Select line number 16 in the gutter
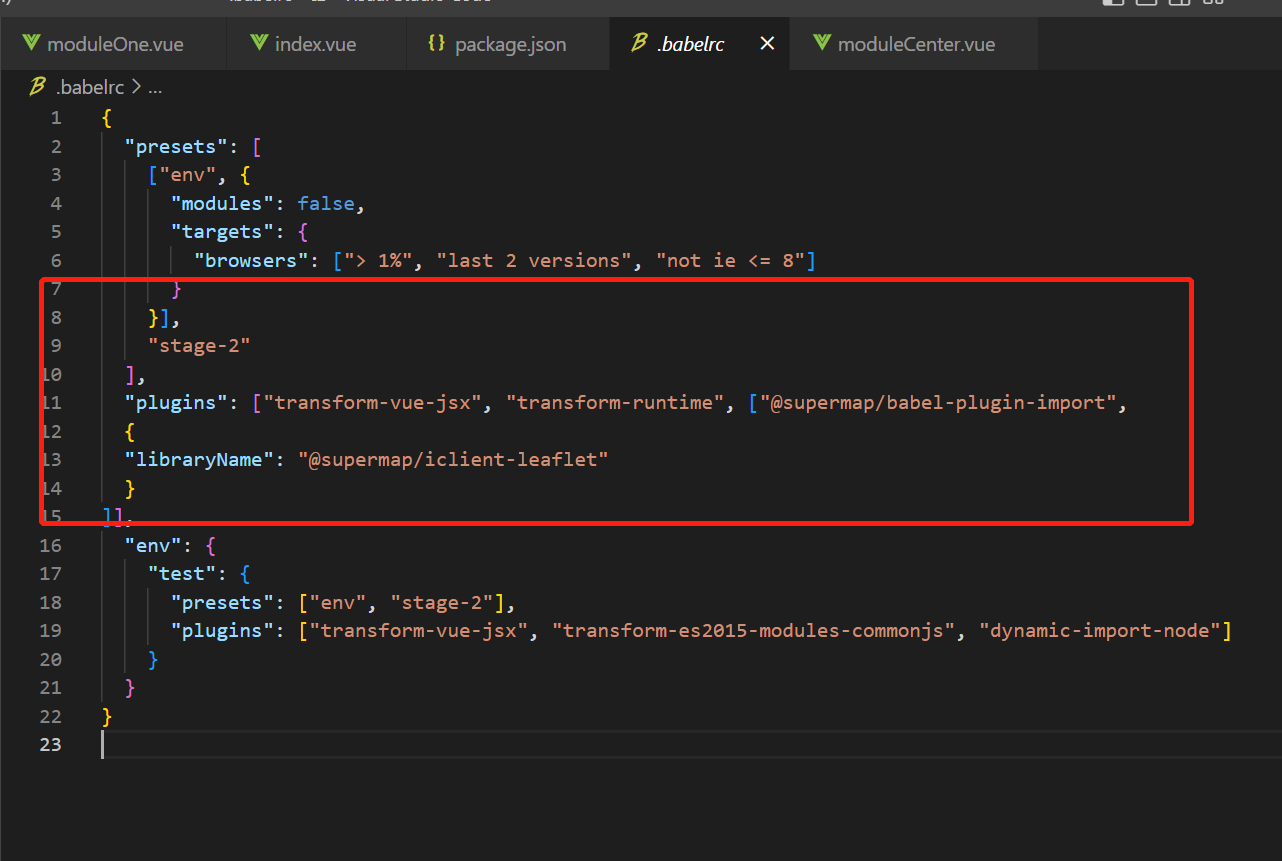The height and width of the screenshot is (861, 1282). point(50,545)
